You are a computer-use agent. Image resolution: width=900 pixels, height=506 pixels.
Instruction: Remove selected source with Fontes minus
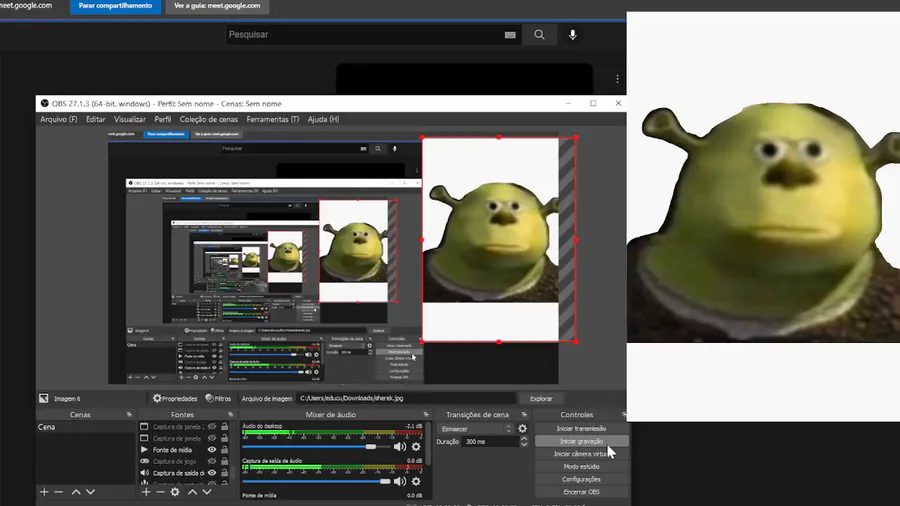(x=160, y=492)
